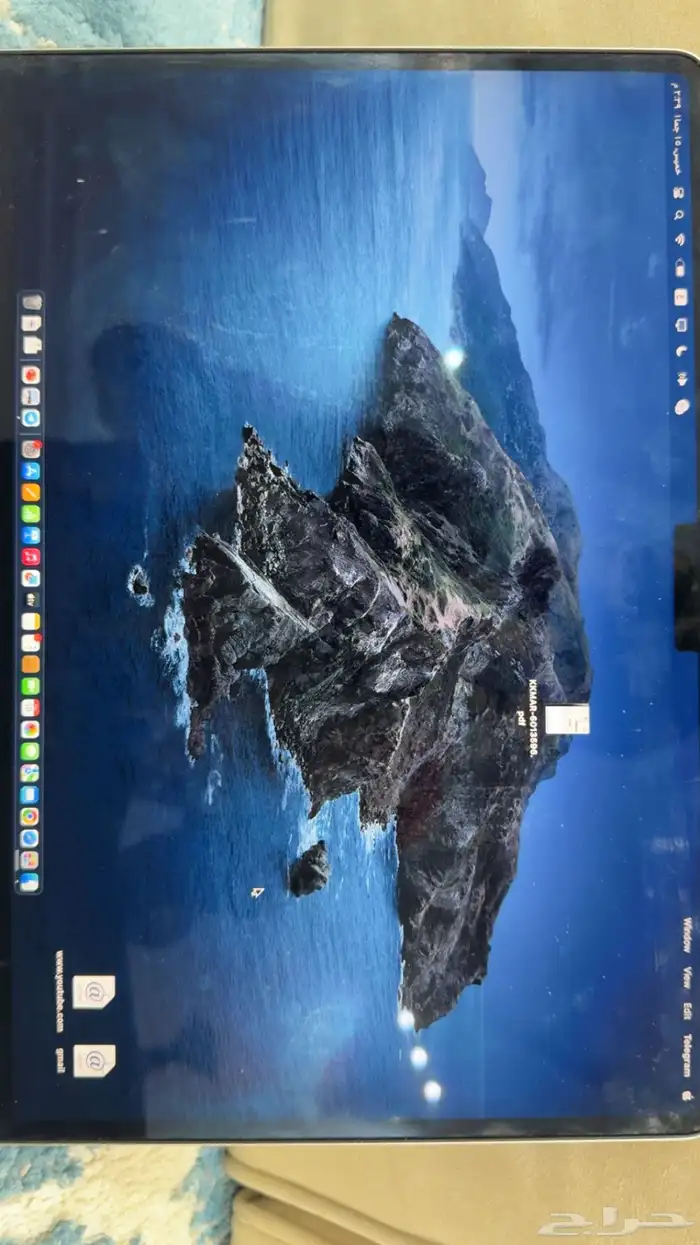Open Spotlight search magnifier in menu bar
This screenshot has height=1245, width=700.
[x=679, y=215]
